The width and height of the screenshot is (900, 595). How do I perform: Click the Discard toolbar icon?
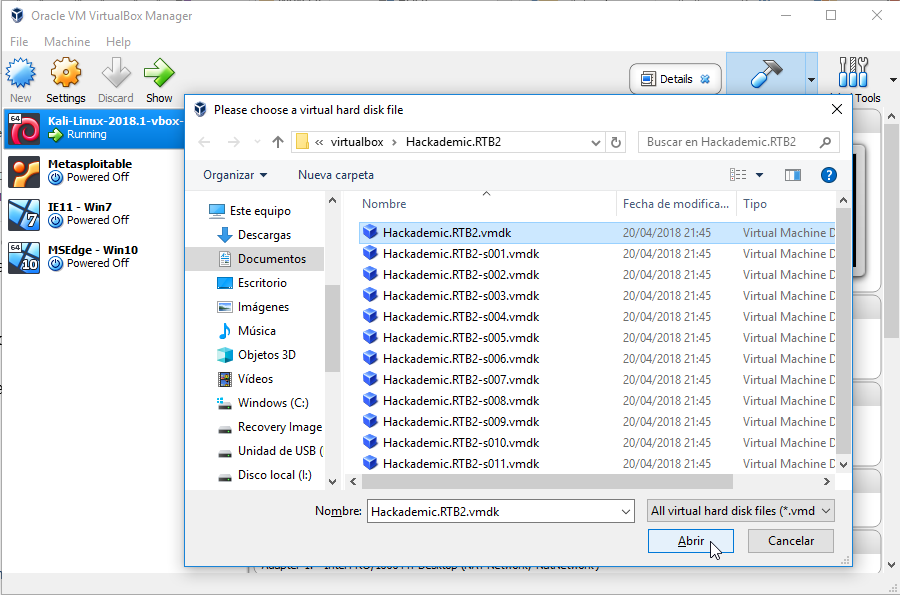pos(116,74)
